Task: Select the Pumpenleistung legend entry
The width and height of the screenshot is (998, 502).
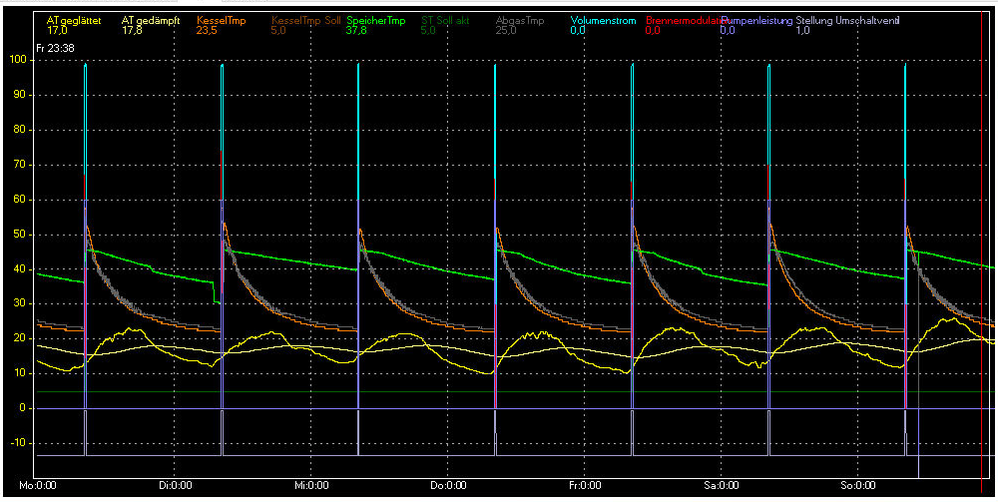Action: (x=756, y=20)
